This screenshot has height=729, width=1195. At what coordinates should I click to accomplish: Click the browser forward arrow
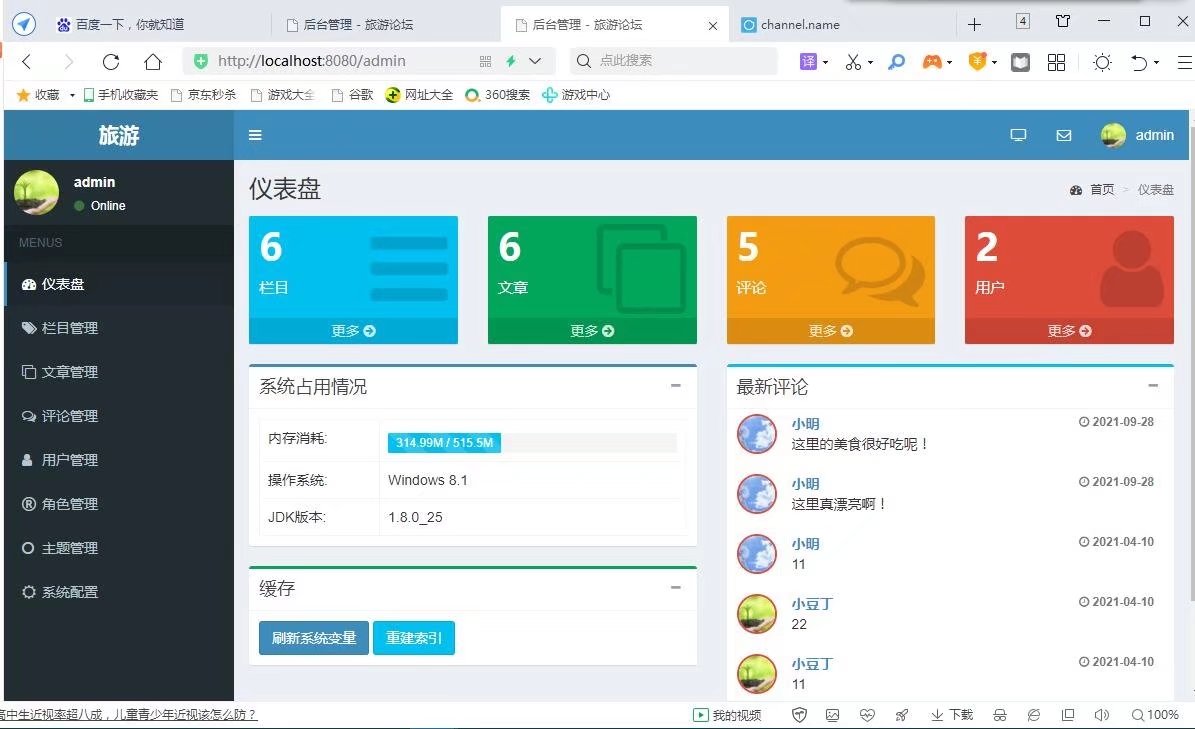pos(69,62)
